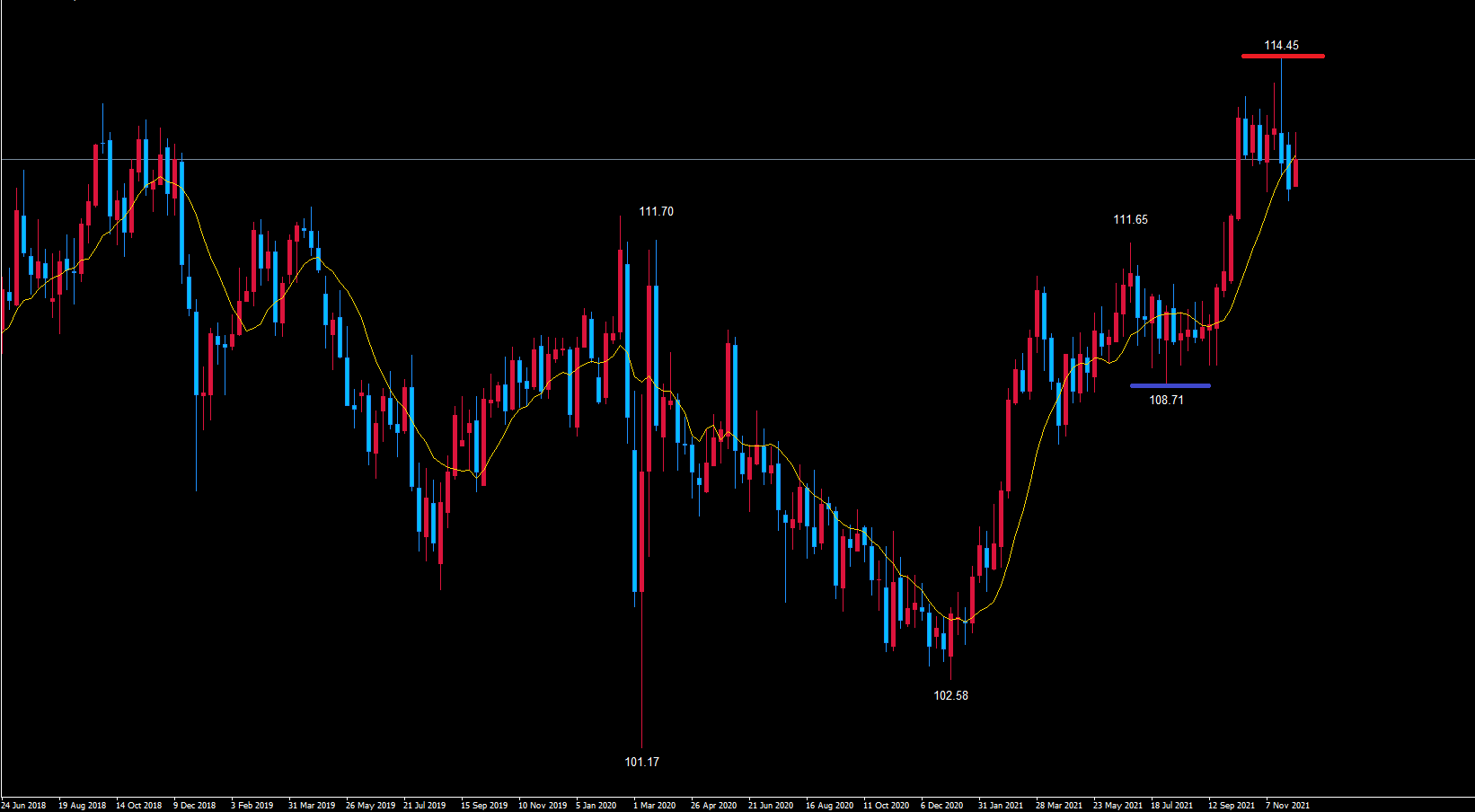The height and width of the screenshot is (812, 1475).
Task: Click the 24 Jun 2018 date label
Action: coord(24,806)
